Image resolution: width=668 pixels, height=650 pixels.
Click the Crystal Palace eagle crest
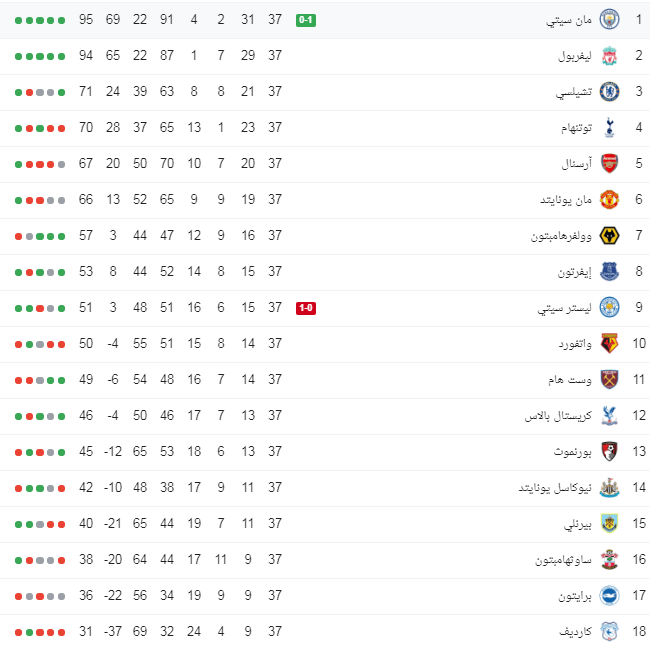(609, 416)
